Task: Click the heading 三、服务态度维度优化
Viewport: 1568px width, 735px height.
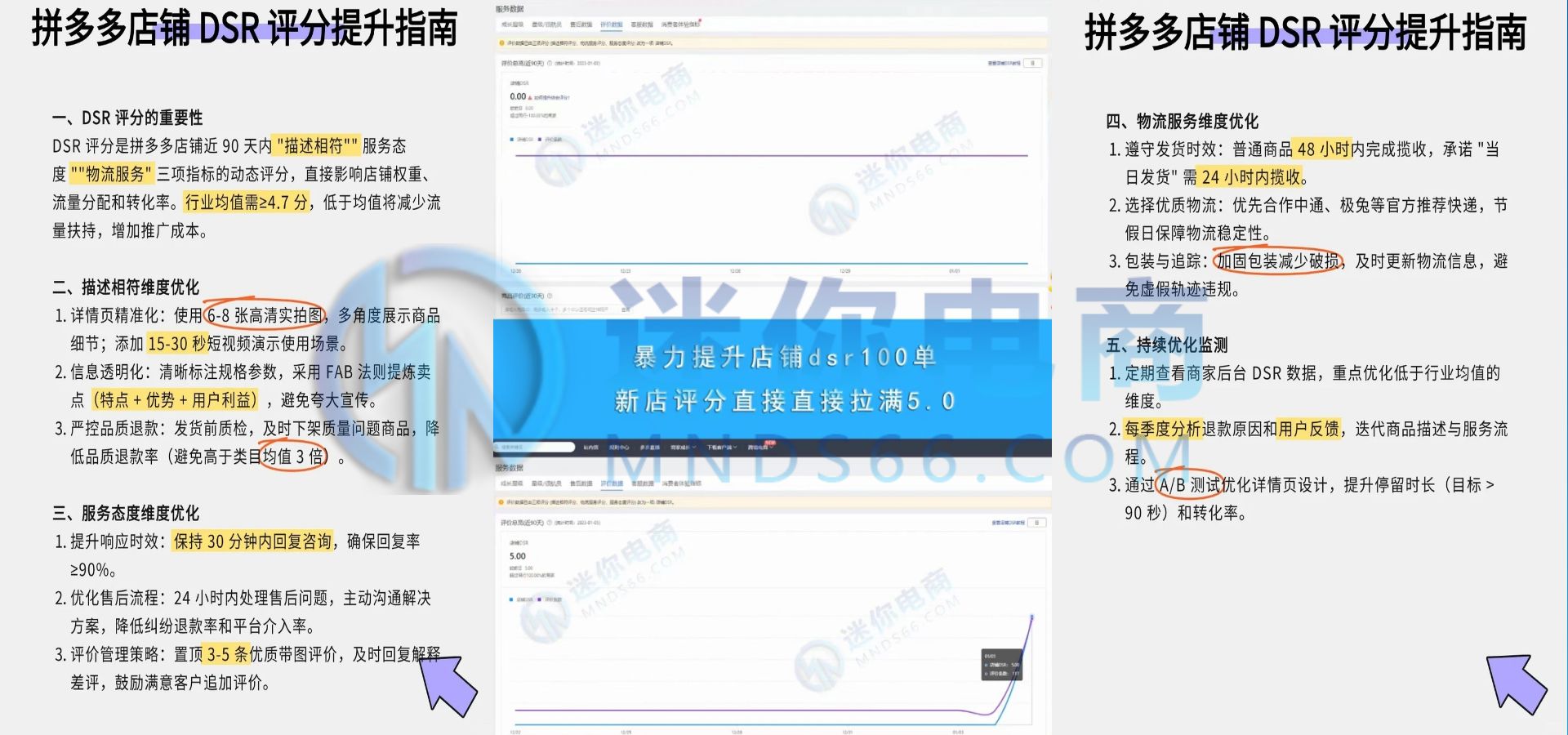Action: [x=126, y=514]
